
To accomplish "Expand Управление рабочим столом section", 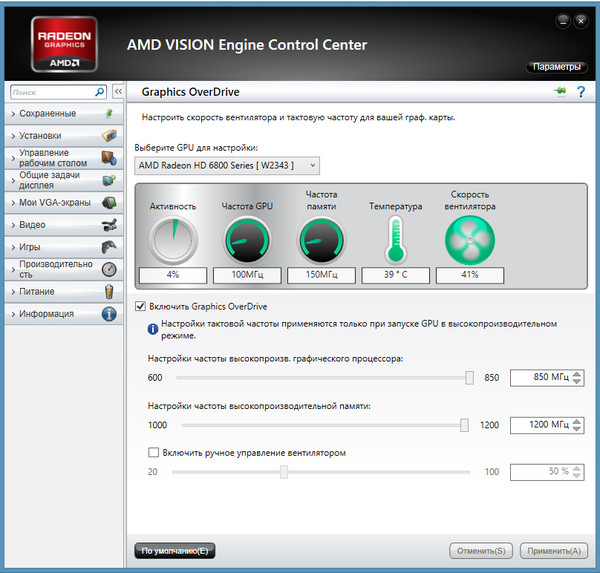I will [x=13, y=158].
